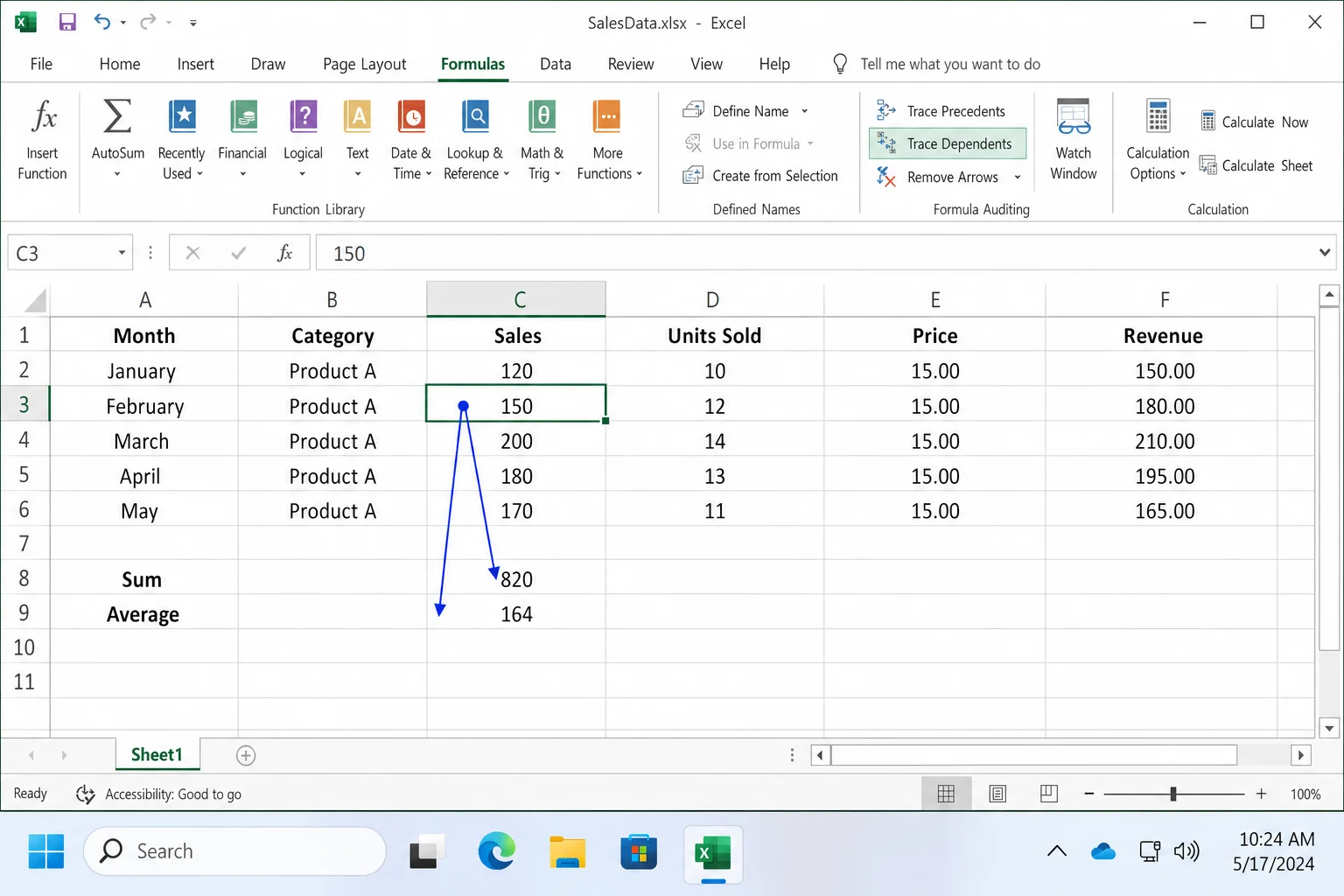Screen dimensions: 1344x896
Task: Click Remove Arrows
Action: pos(939,177)
